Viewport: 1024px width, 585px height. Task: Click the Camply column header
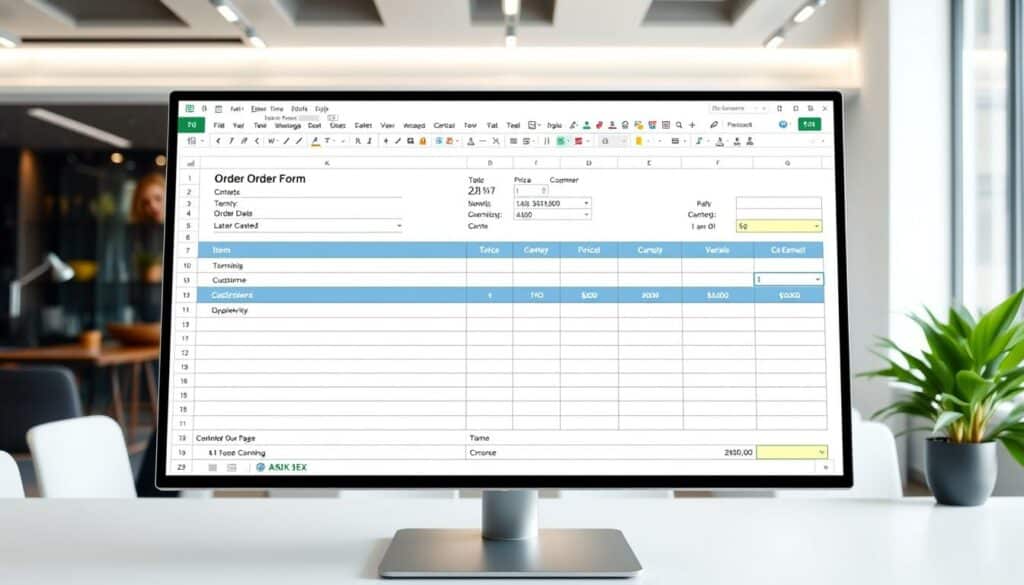coord(650,250)
